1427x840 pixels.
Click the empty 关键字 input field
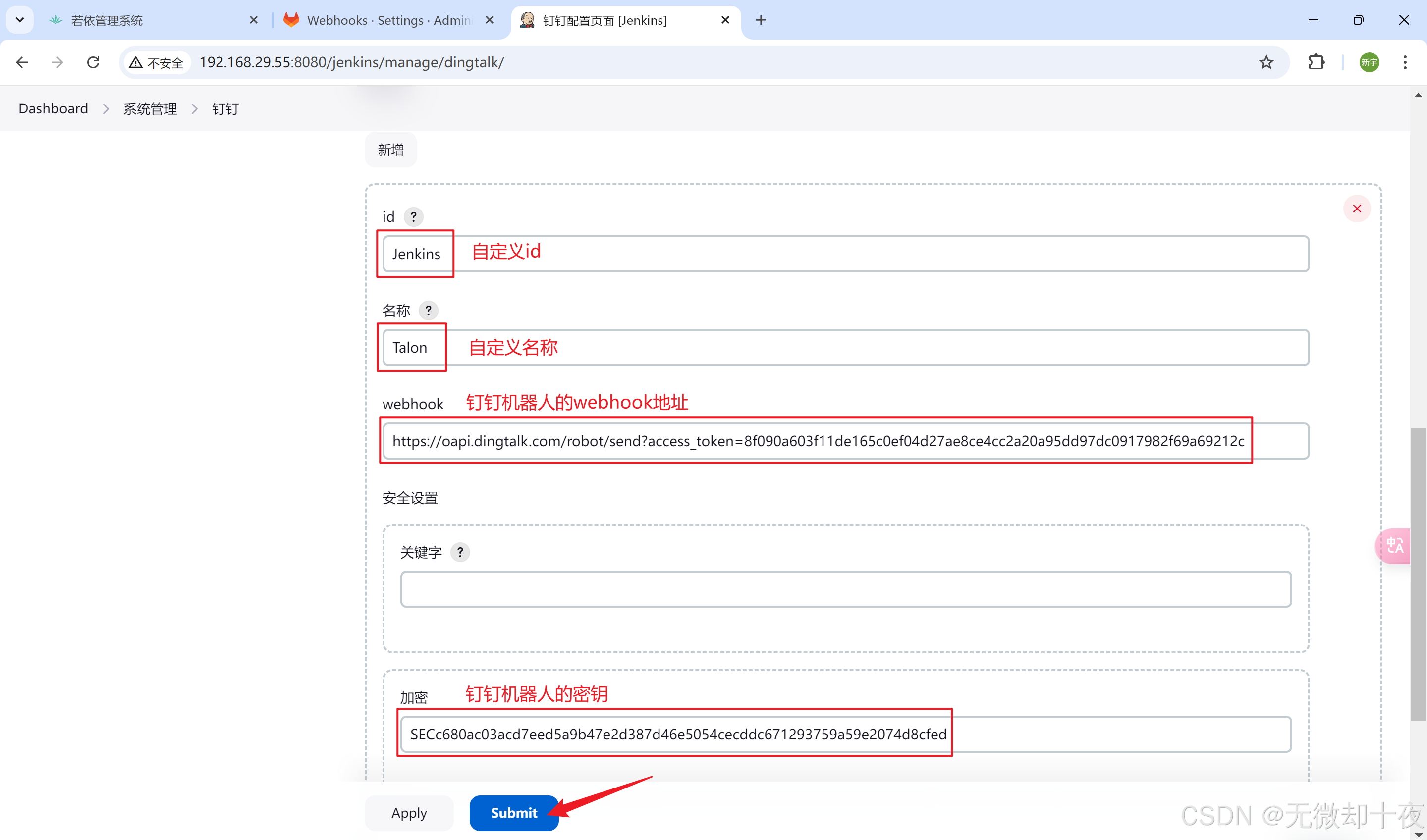(x=845, y=589)
